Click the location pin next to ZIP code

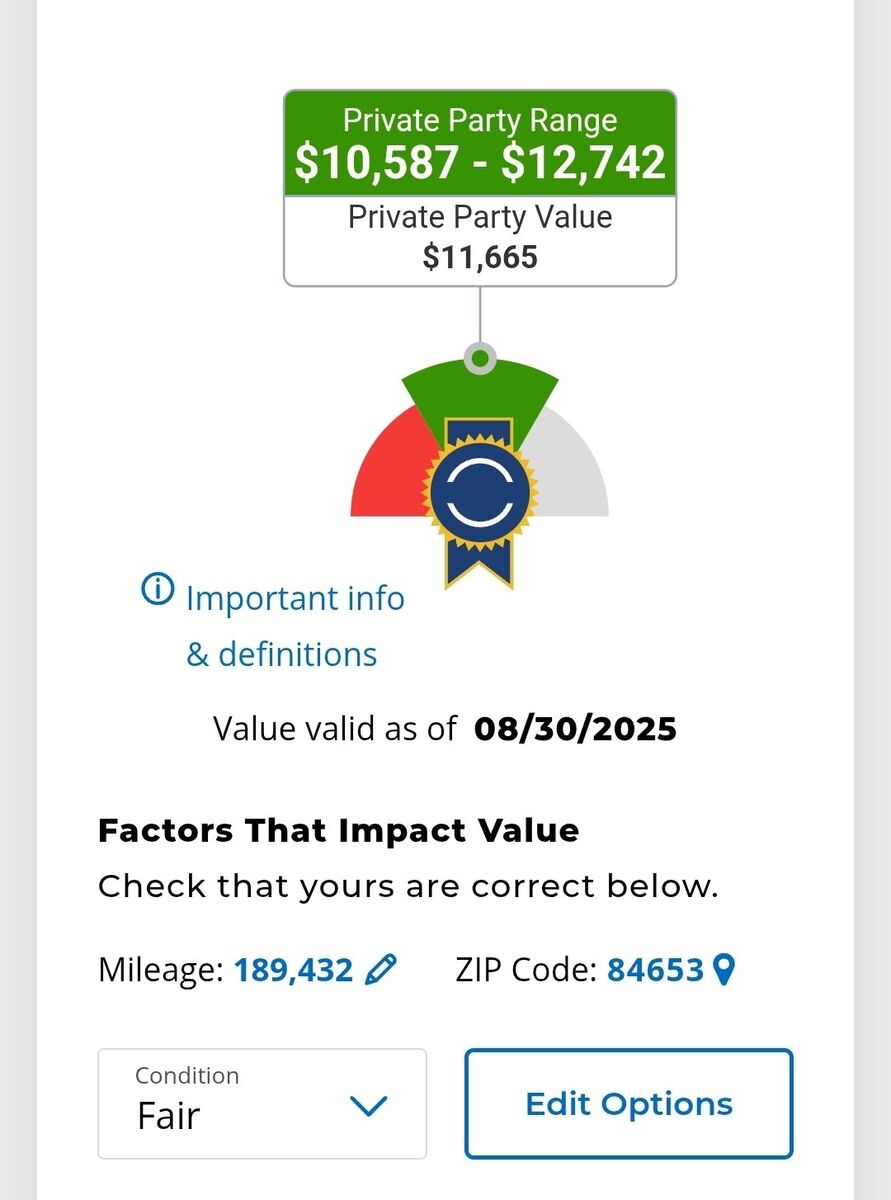[725, 969]
